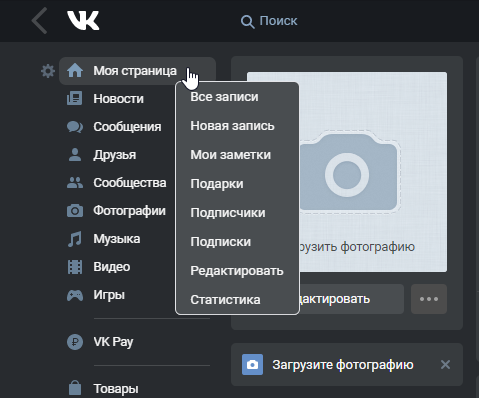Click the Товары shopping bag icon

click(75, 387)
